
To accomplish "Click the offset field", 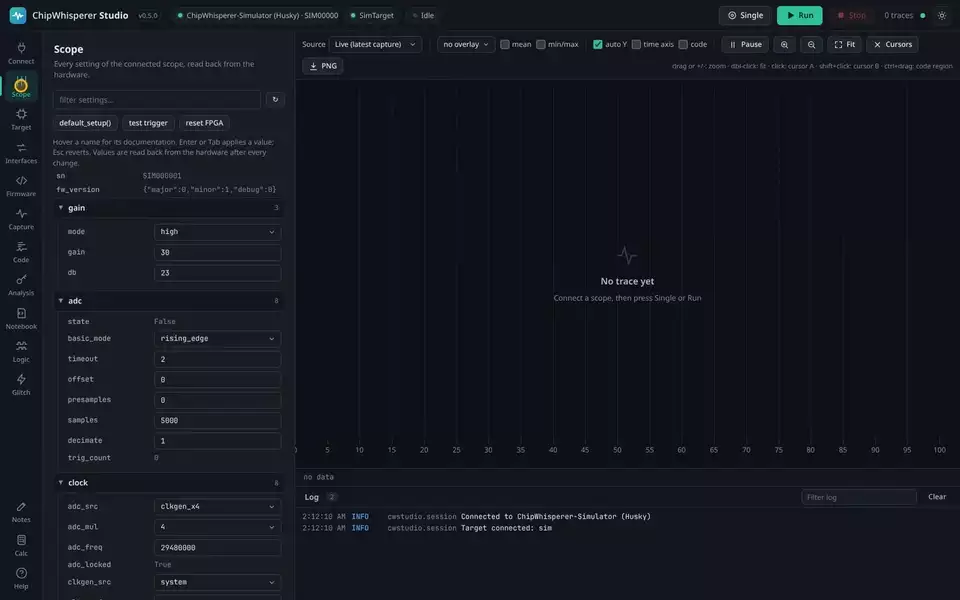I will pos(217,379).
